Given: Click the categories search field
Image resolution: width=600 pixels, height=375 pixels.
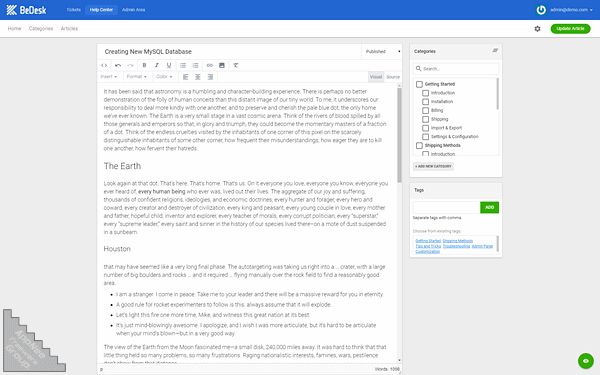Looking at the screenshot, I should pos(456,69).
